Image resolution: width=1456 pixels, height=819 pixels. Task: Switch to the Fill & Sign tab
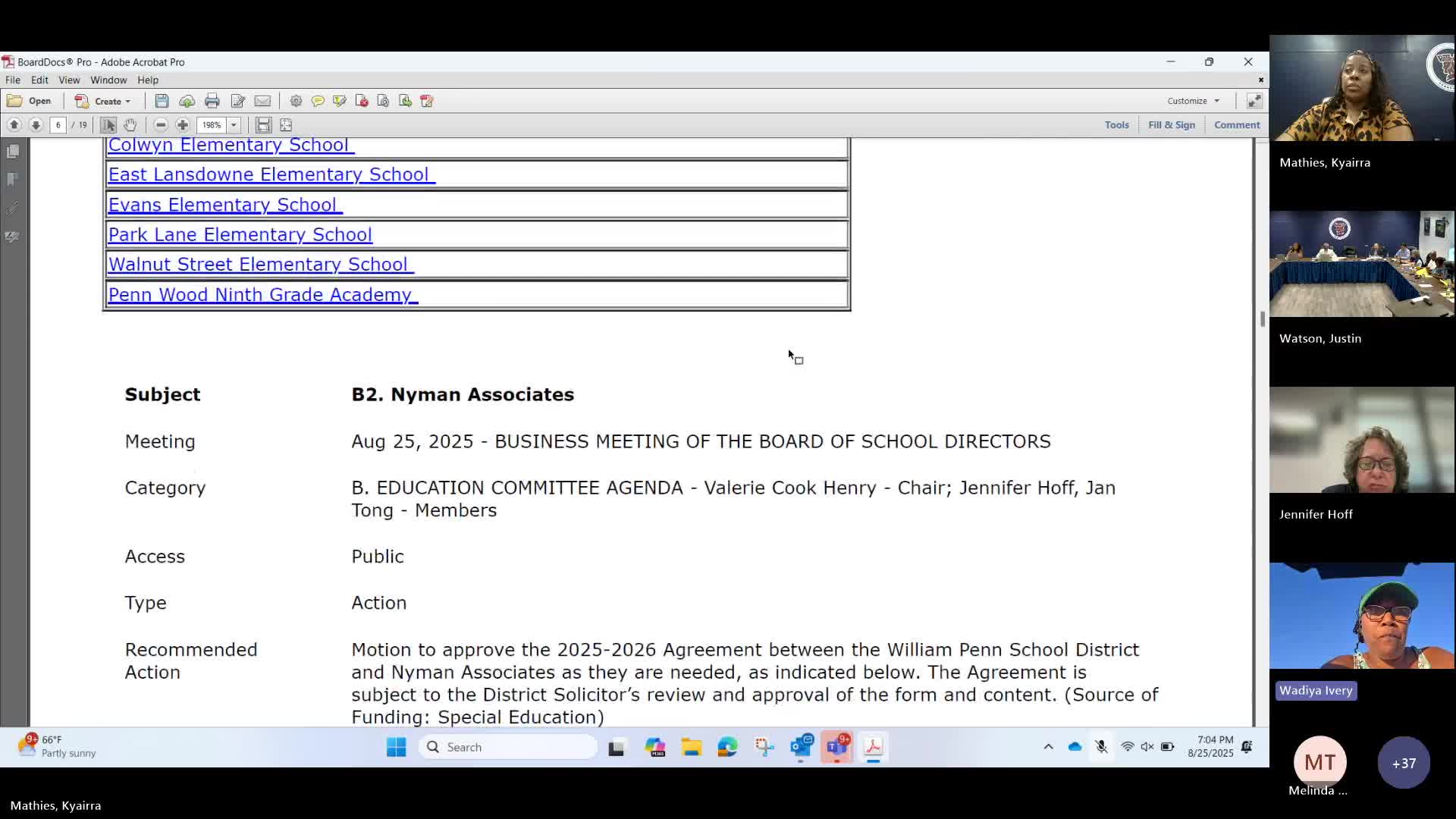pyautogui.click(x=1172, y=124)
